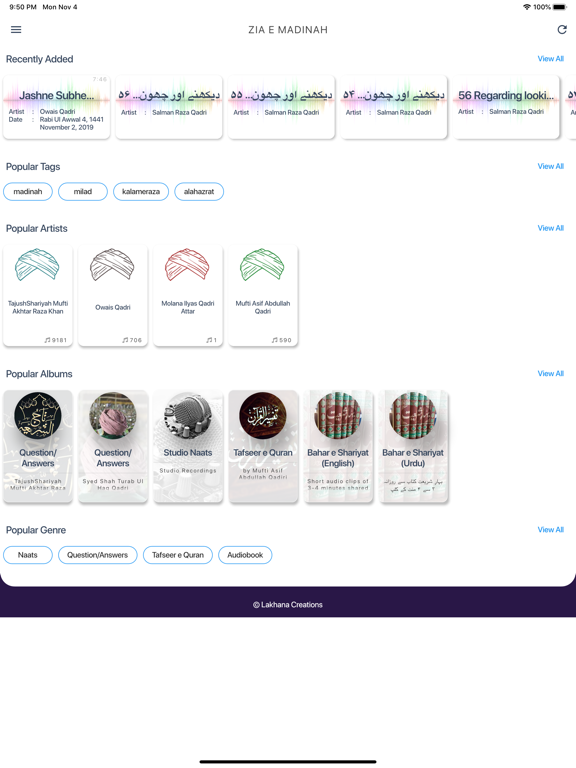This screenshot has width=576, height=768.
Task: View all Popular Albums
Action: [551, 374]
